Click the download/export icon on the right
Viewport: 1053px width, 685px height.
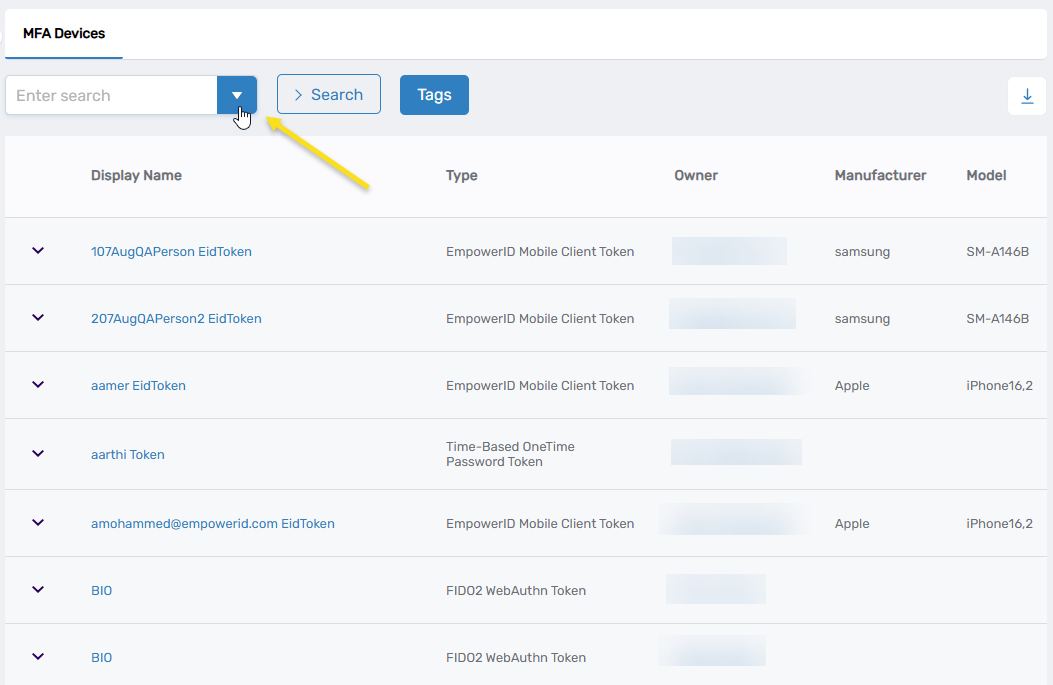pyautogui.click(x=1027, y=95)
